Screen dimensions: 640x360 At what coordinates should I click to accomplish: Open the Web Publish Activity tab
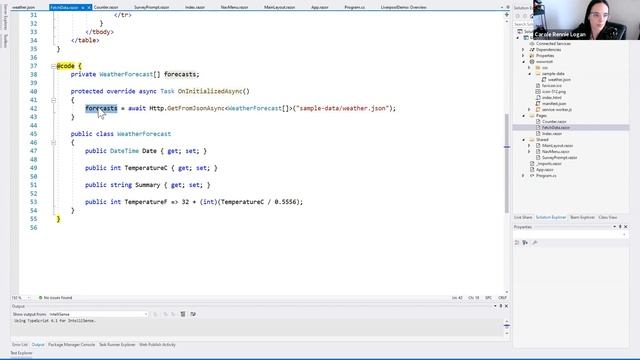pyautogui.click(x=157, y=345)
